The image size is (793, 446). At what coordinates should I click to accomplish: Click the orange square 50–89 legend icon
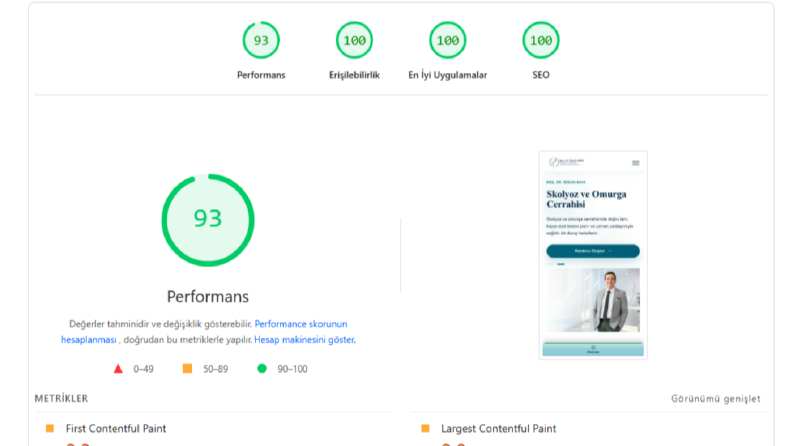(x=187, y=368)
